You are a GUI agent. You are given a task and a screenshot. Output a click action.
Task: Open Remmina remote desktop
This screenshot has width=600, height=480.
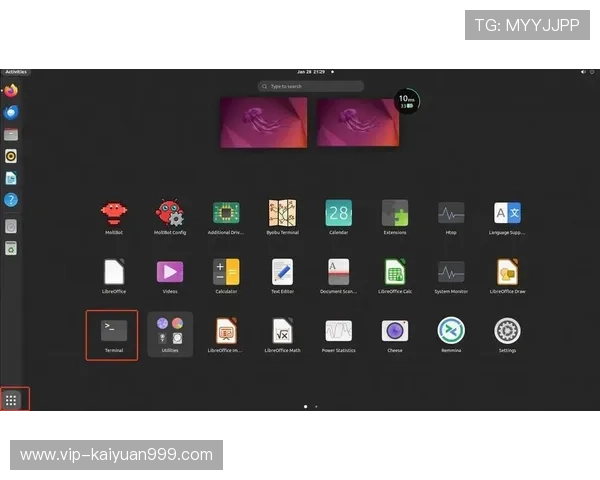point(451,335)
